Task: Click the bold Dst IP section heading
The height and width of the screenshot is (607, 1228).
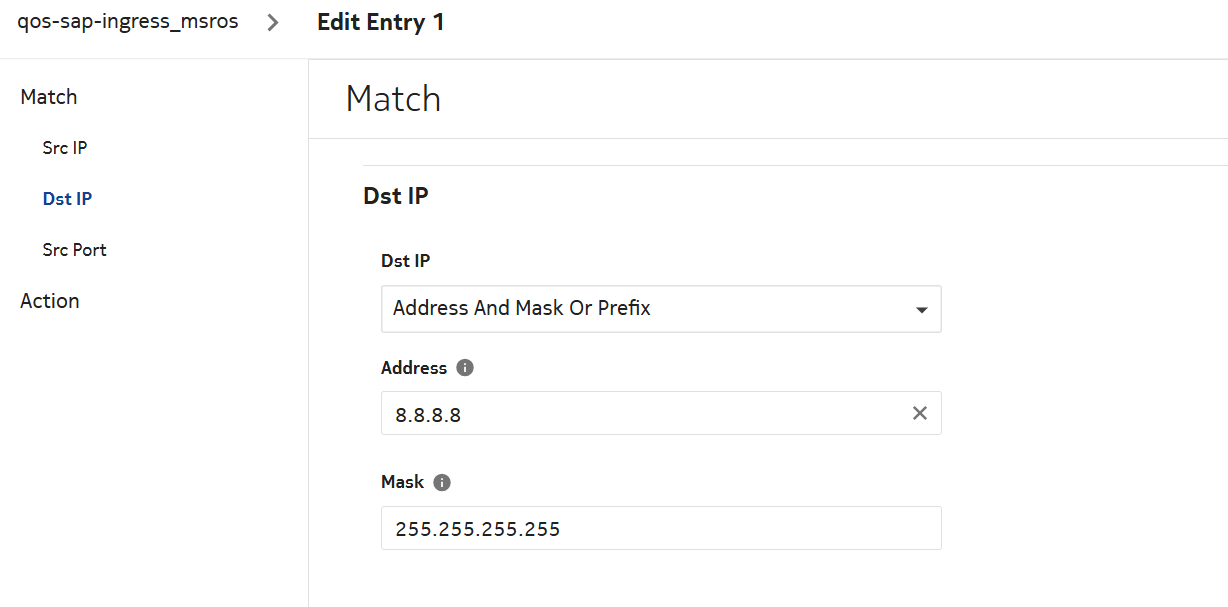Action: [396, 196]
